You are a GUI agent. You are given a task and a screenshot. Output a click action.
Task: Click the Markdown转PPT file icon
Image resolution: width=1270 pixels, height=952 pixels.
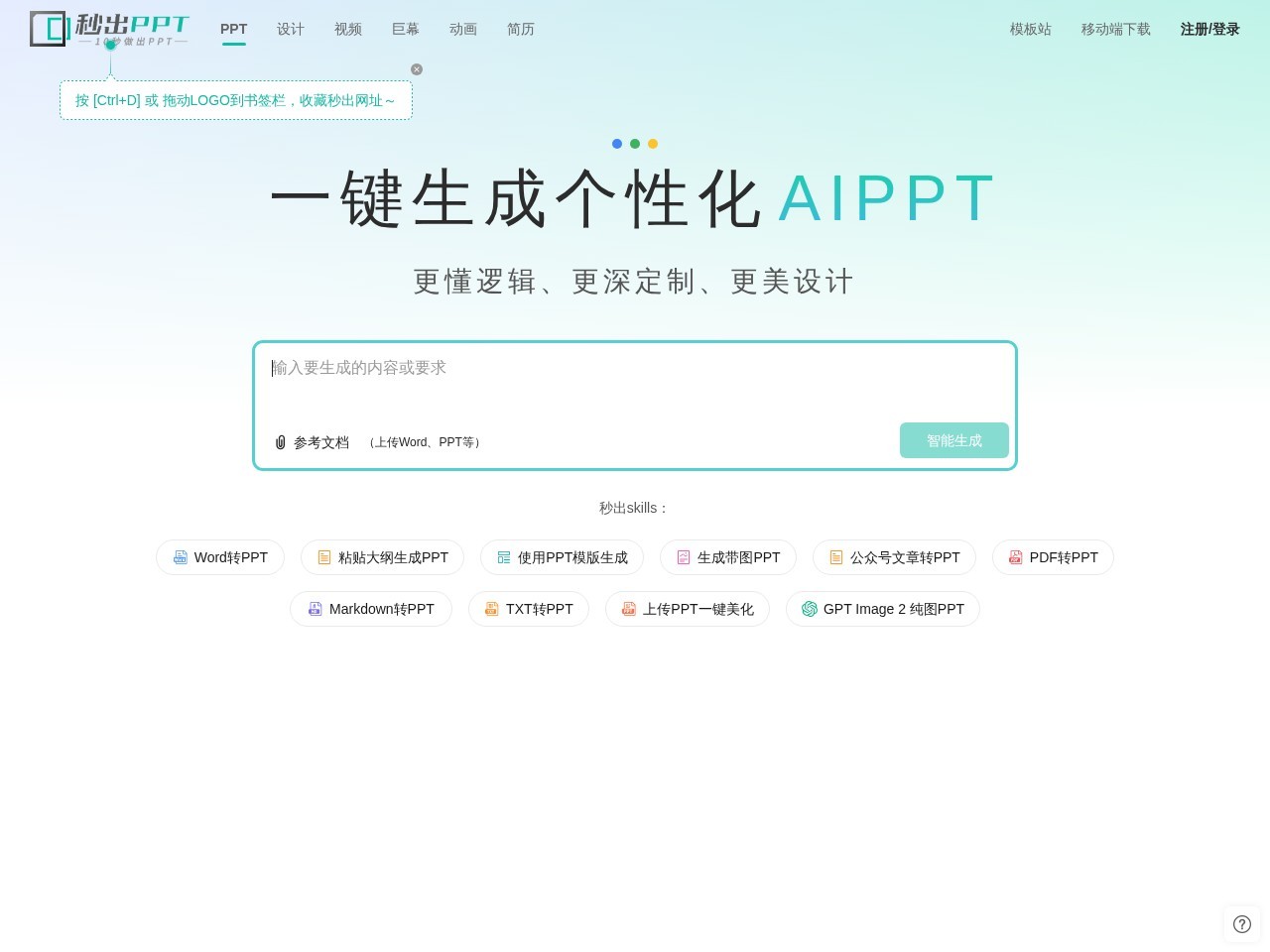tap(316, 609)
